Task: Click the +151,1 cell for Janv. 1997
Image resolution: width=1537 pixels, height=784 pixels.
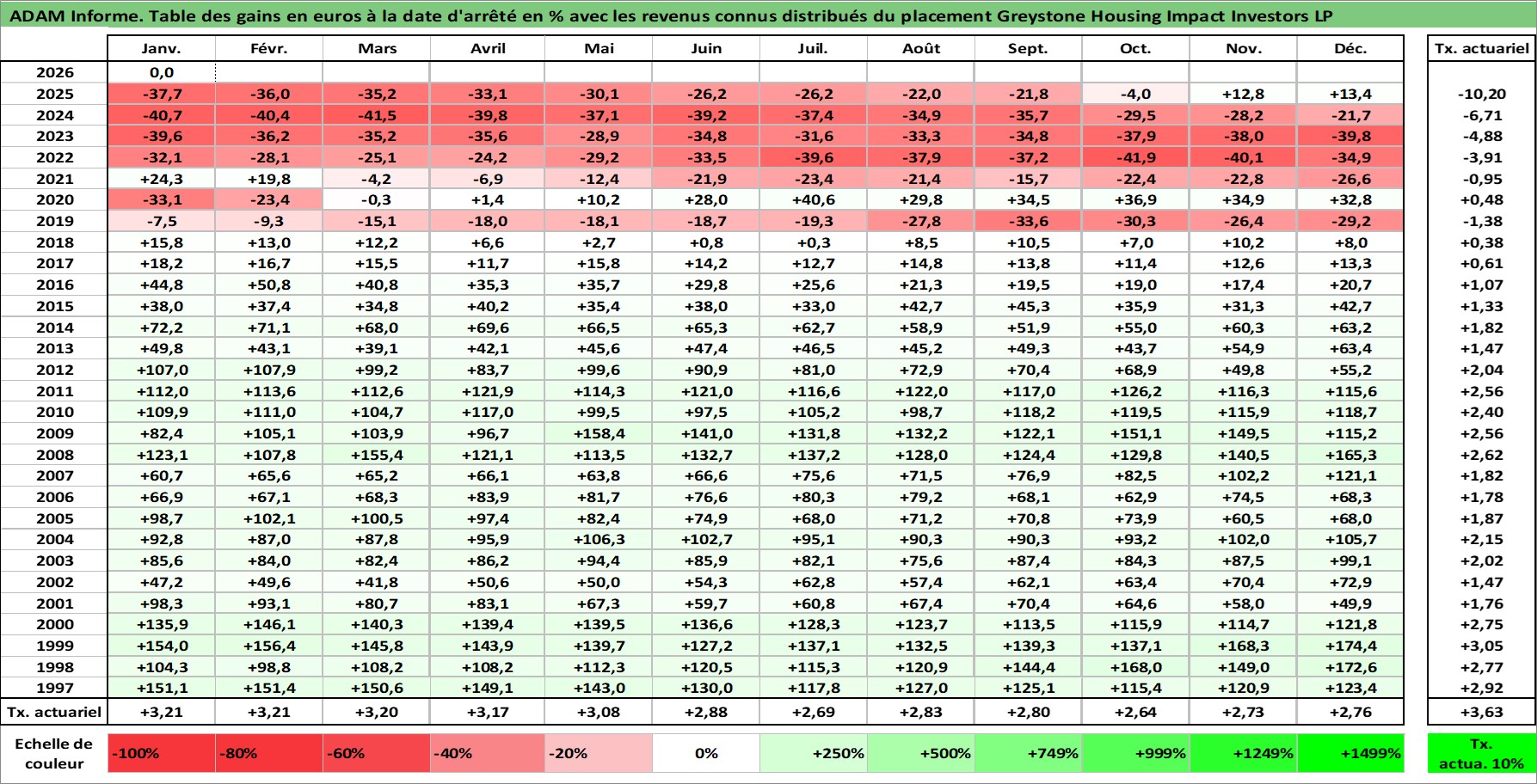Action: coord(162,688)
